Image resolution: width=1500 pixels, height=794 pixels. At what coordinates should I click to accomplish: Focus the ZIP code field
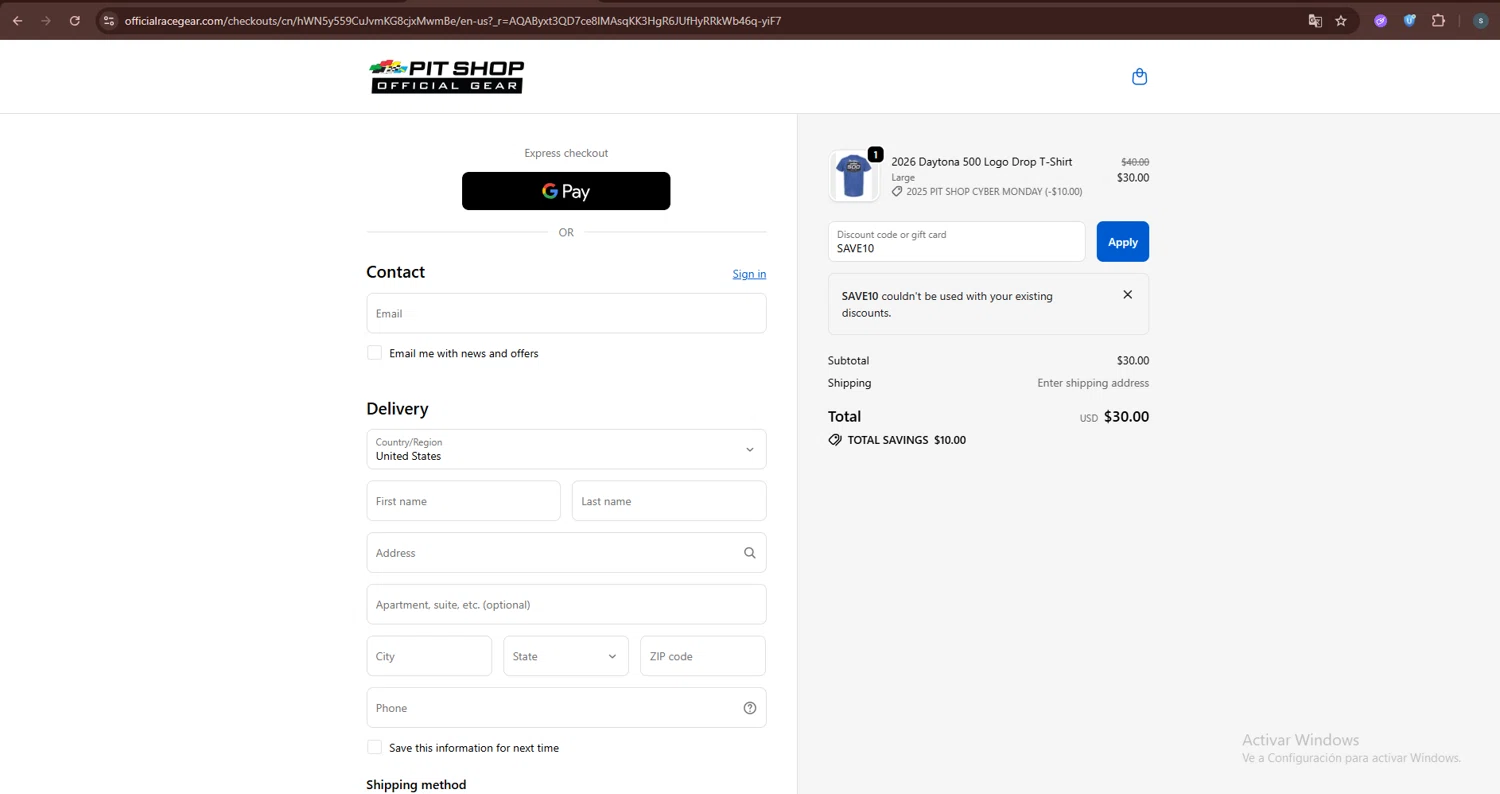coord(703,656)
